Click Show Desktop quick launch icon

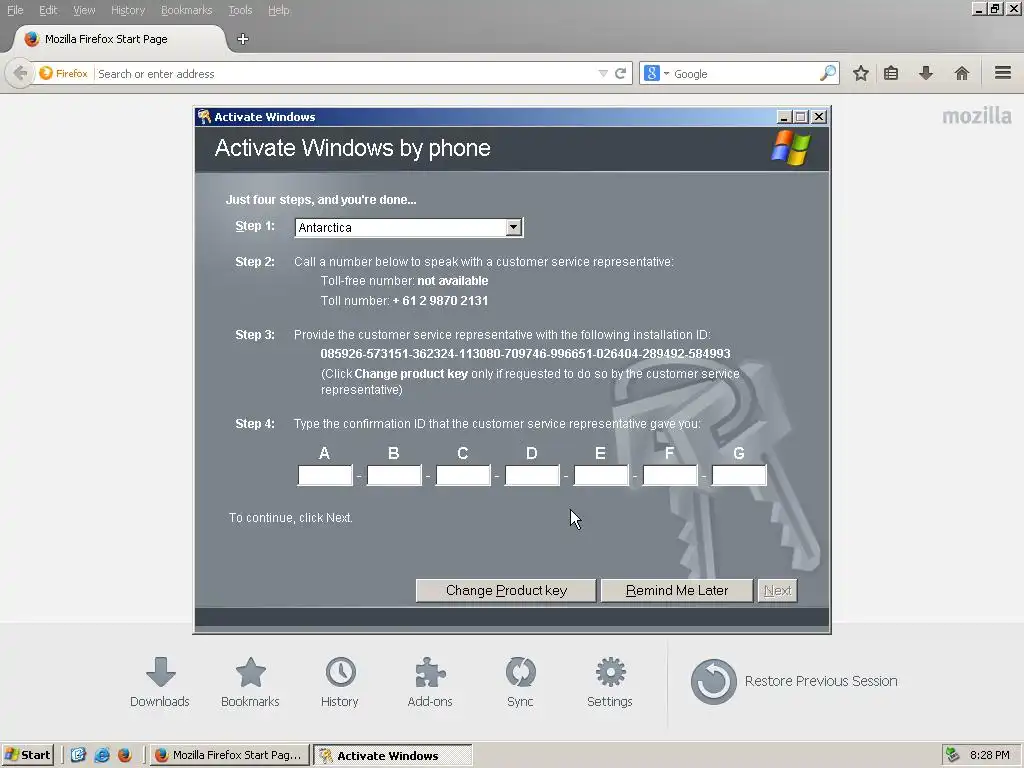[x=78, y=755]
